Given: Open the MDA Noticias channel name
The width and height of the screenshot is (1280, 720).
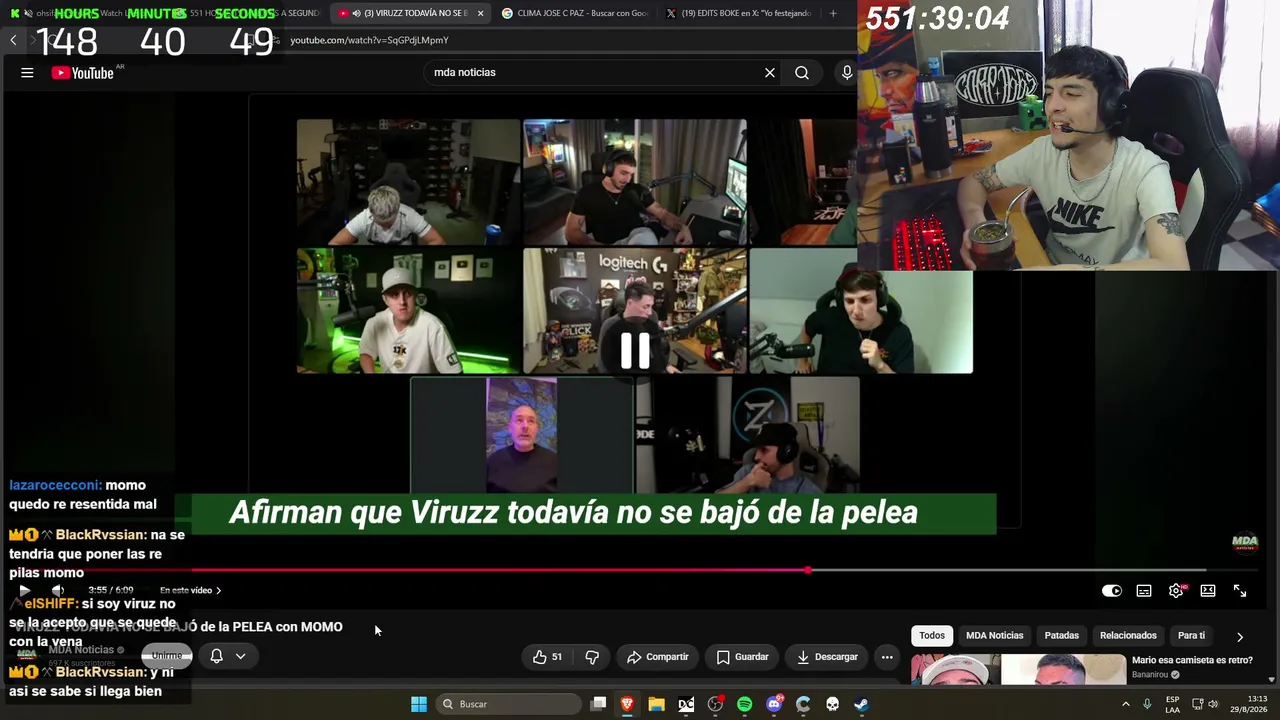Looking at the screenshot, I should point(82,650).
